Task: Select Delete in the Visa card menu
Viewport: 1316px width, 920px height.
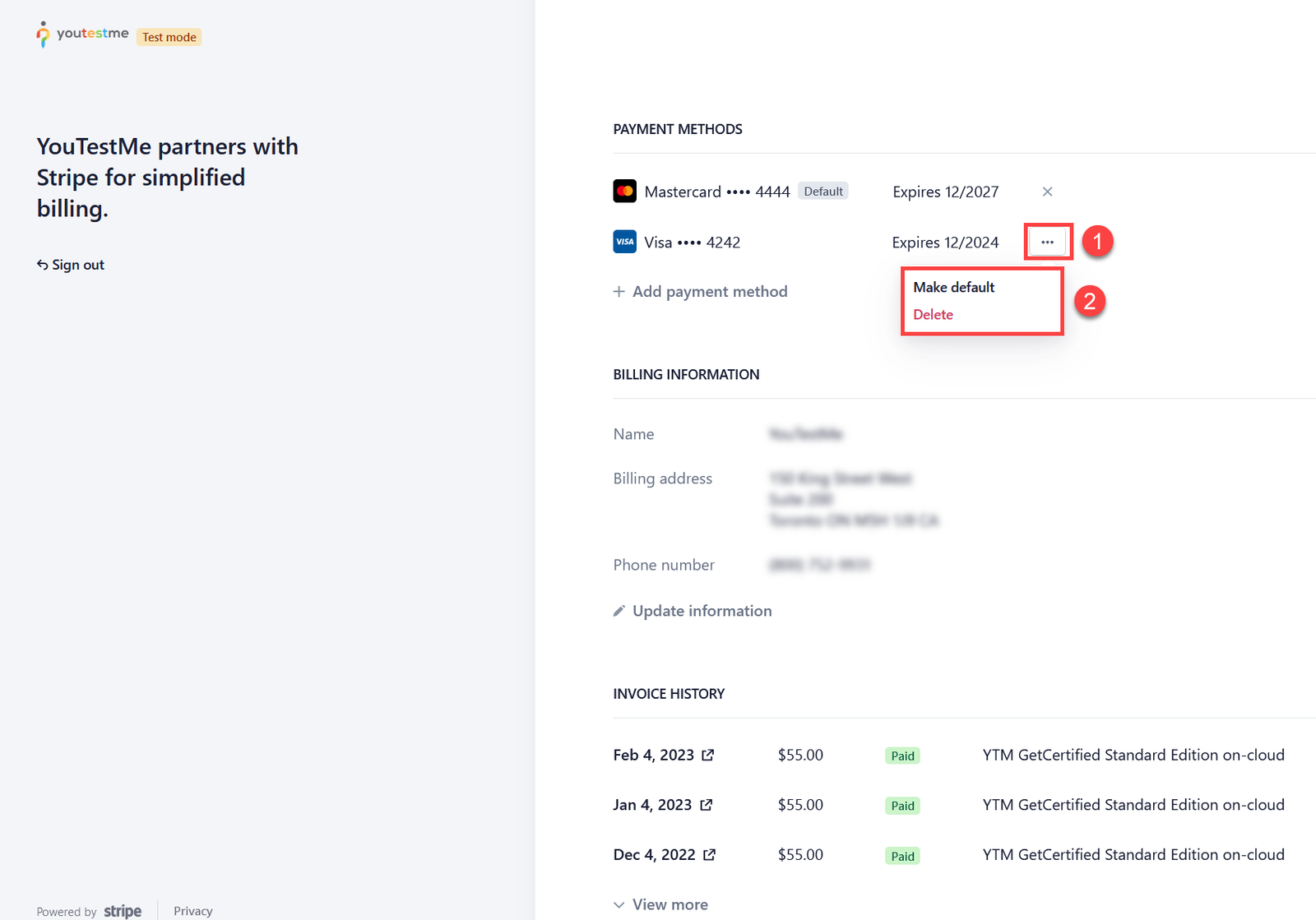Action: tap(933, 315)
